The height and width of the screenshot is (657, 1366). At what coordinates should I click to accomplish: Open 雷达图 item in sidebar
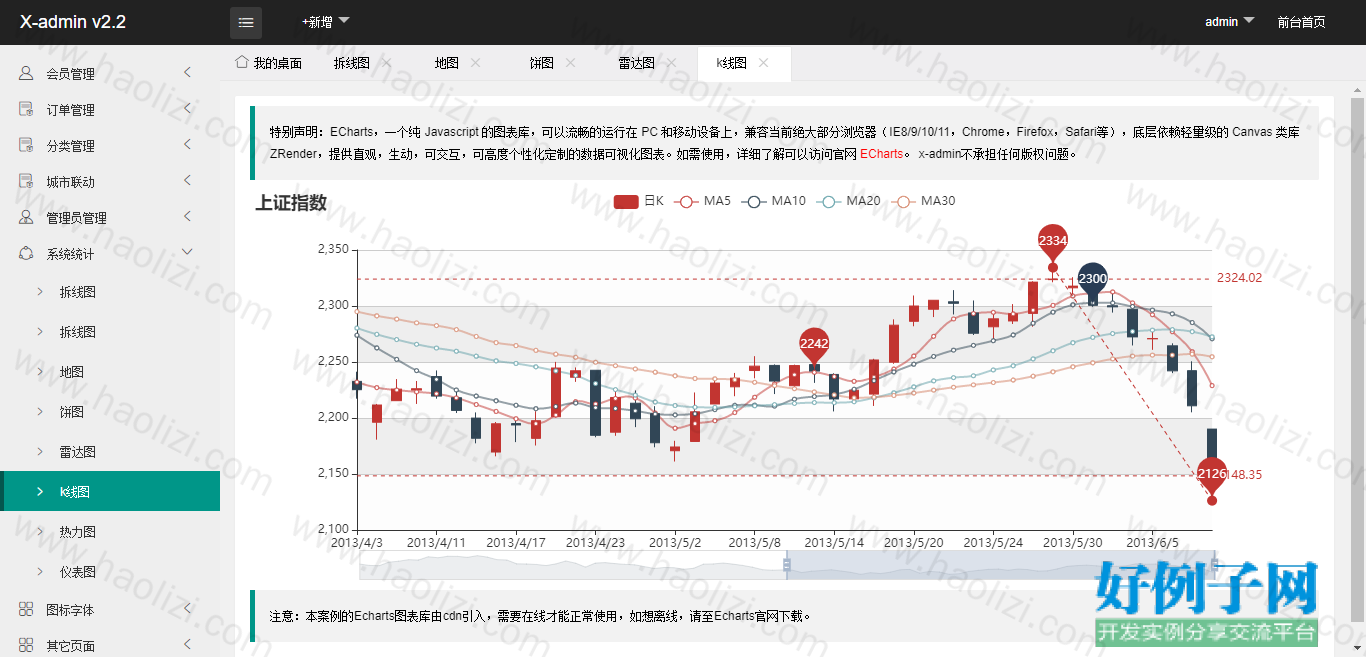point(110,452)
